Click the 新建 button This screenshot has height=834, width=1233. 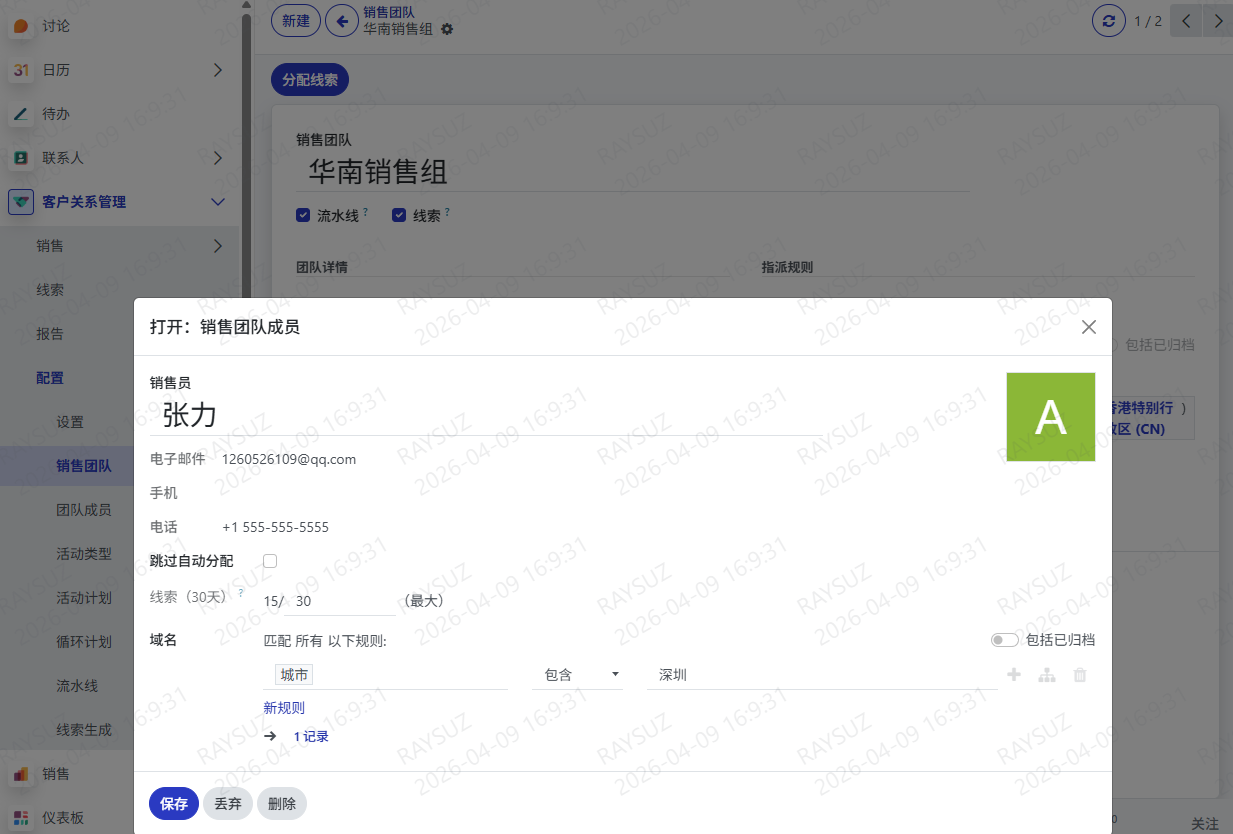296,20
